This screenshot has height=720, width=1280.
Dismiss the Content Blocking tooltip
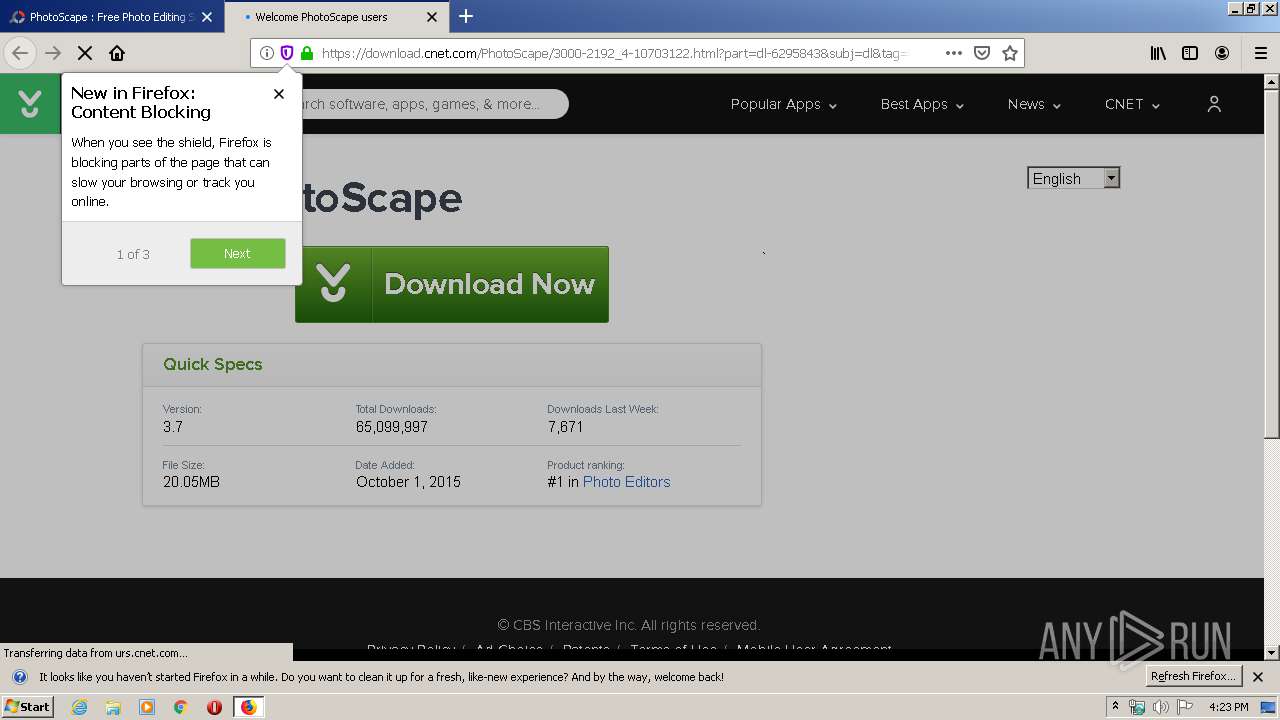tap(279, 94)
